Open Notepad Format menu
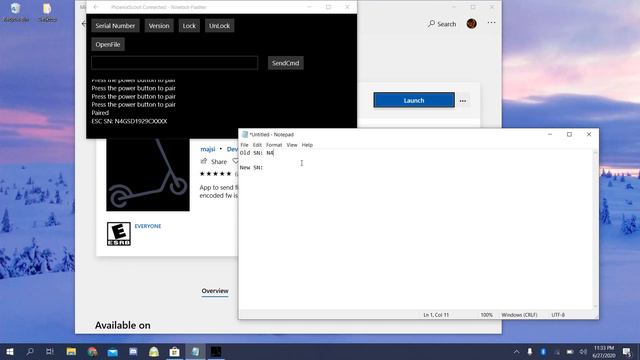The width and height of the screenshot is (640, 360). point(274,145)
